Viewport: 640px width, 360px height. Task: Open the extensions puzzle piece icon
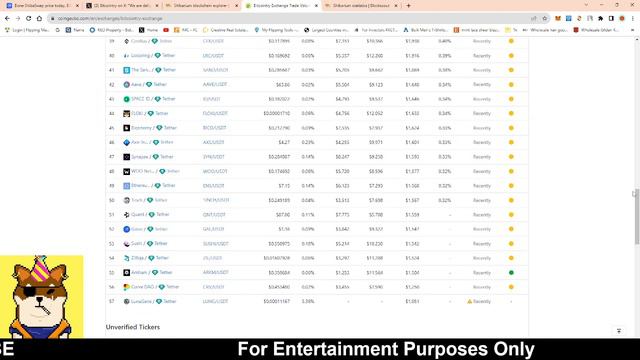600,18
